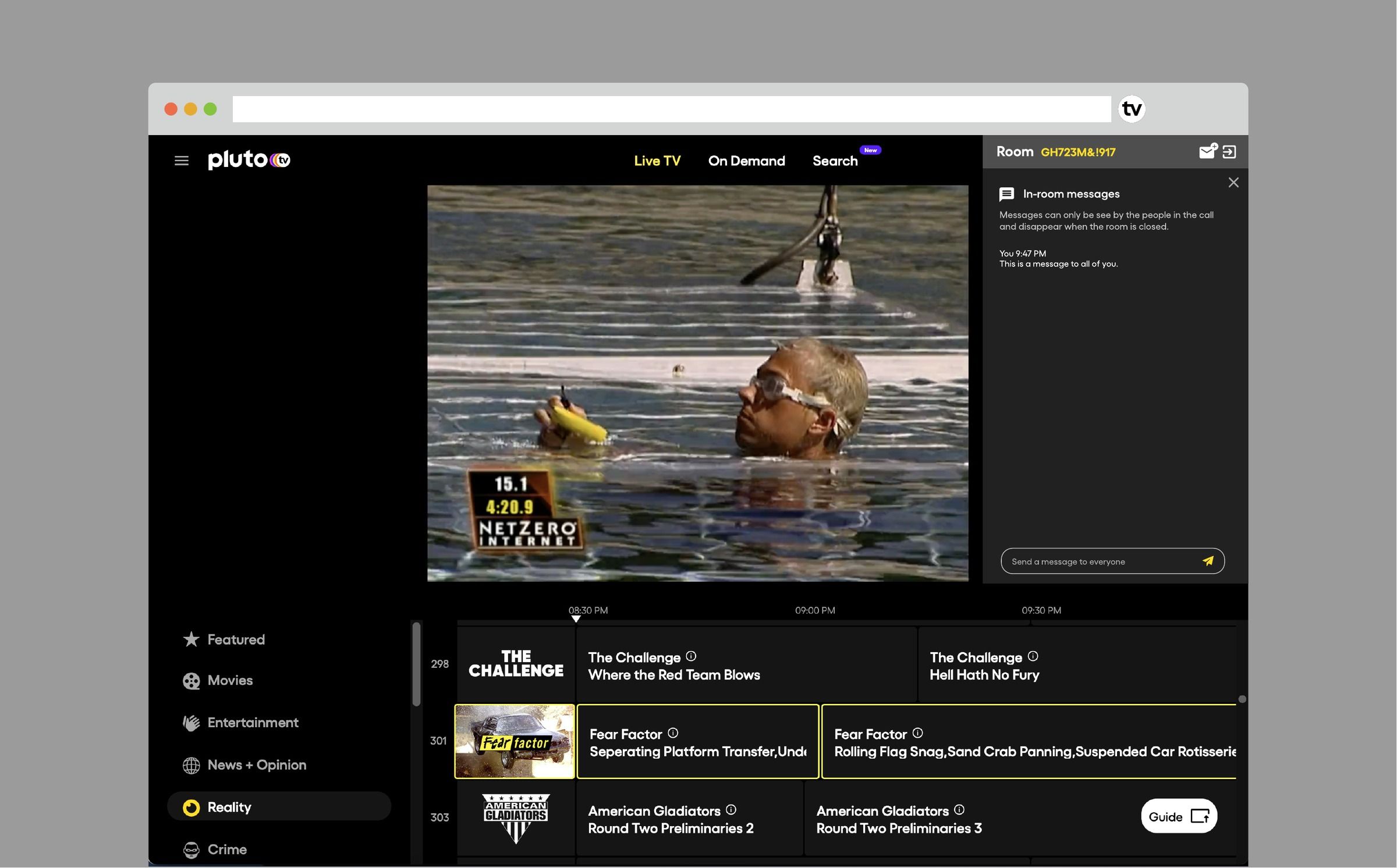1397x868 pixels.
Task: Open info for American Gladiators Round Two Preliminaries 2
Action: [x=731, y=810]
